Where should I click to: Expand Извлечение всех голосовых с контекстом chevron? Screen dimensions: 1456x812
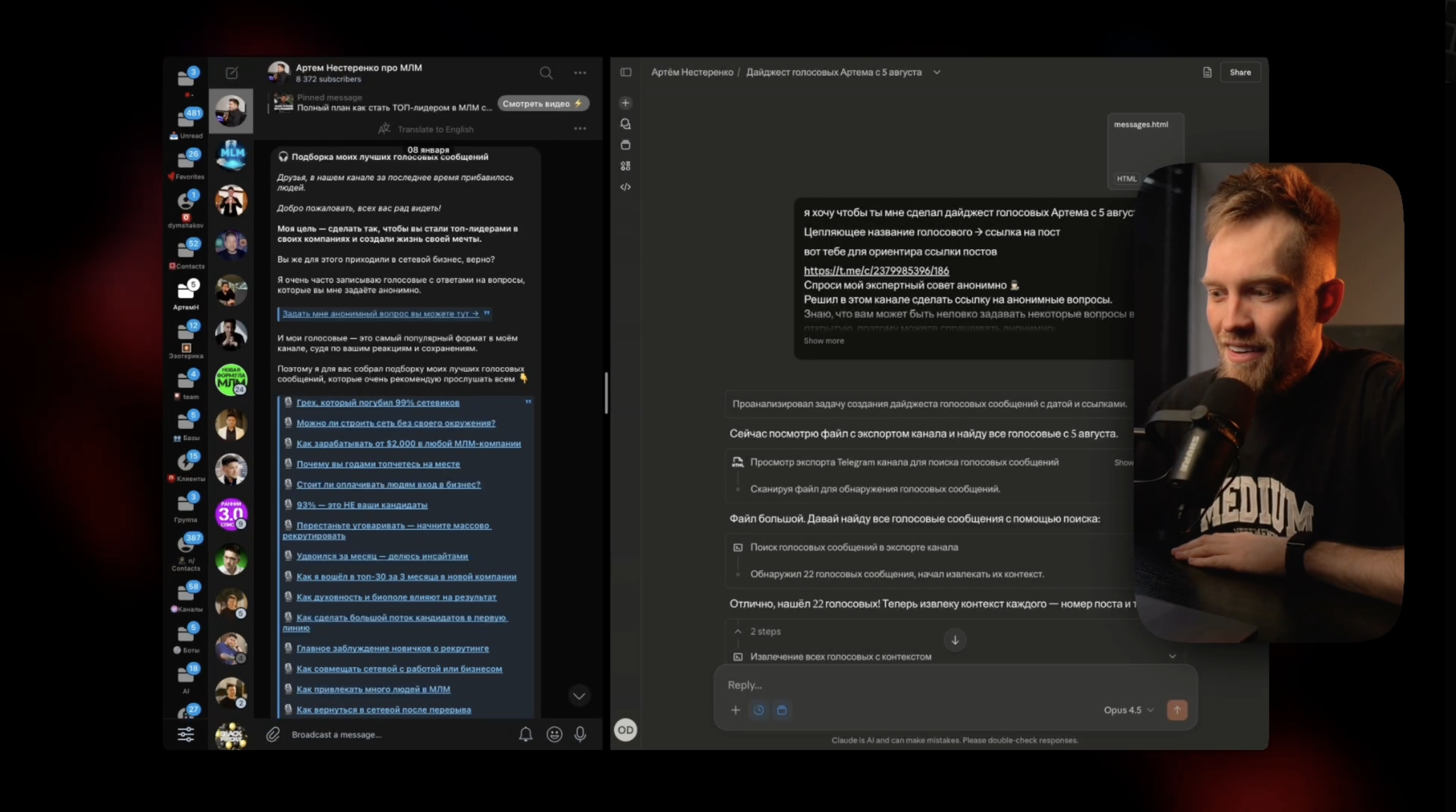(x=1172, y=657)
